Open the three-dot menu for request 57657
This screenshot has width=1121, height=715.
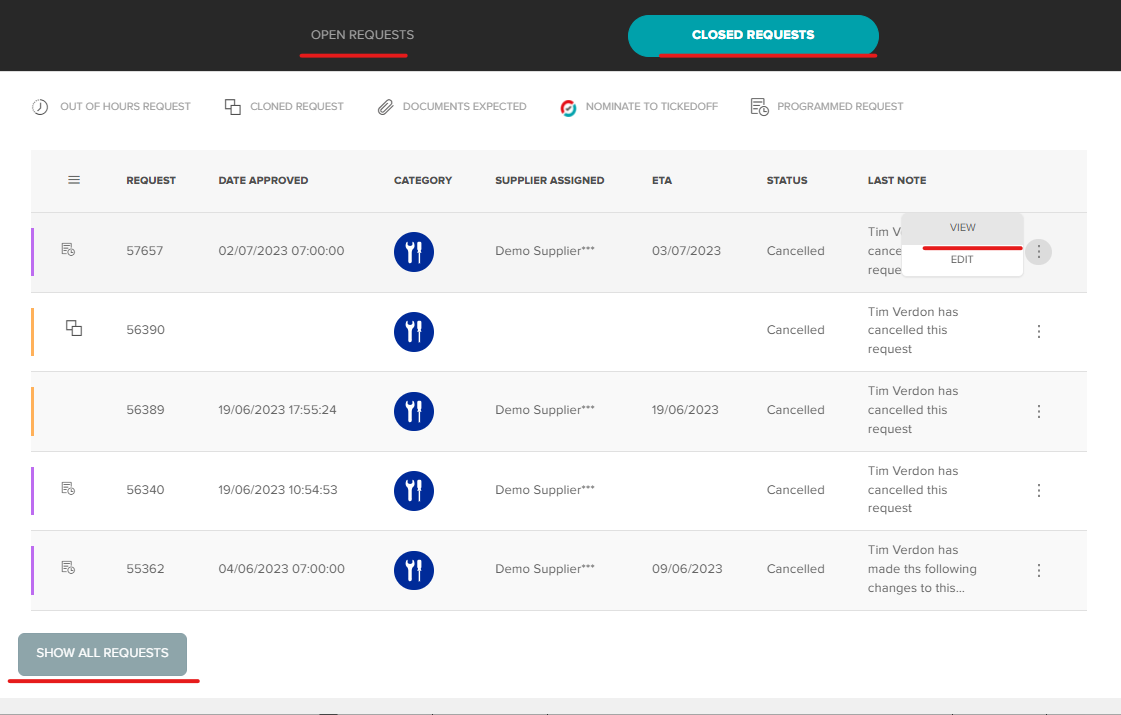coord(1039,252)
